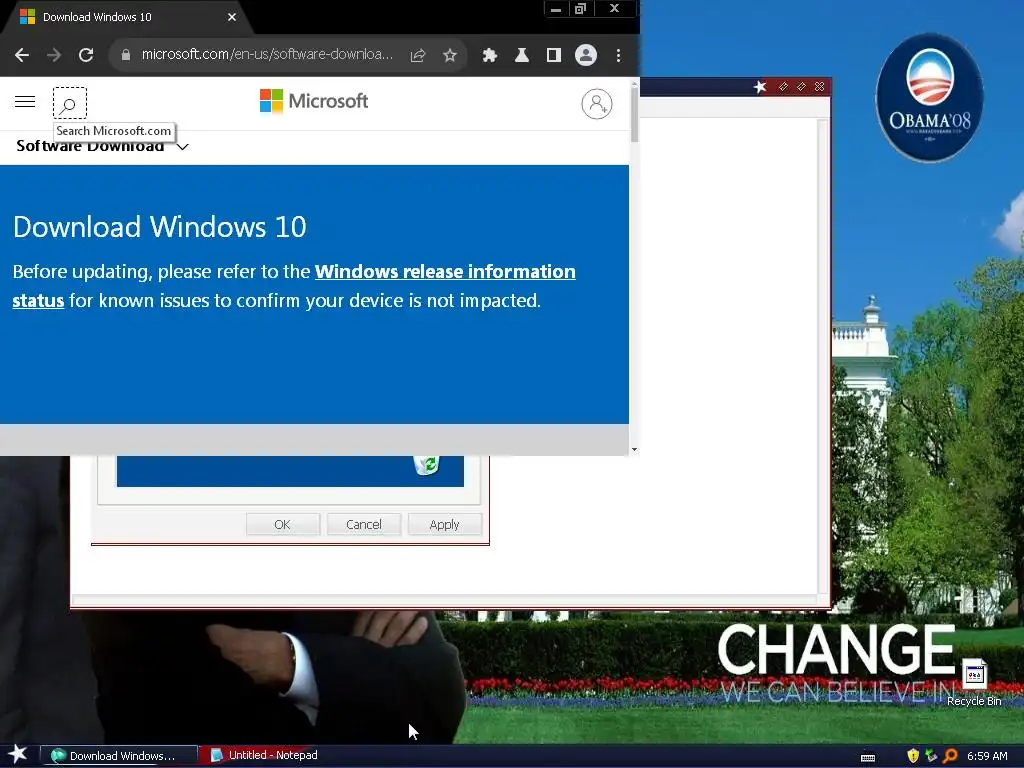
Task: Close the Download Windows 10 tab
Action: (x=231, y=17)
